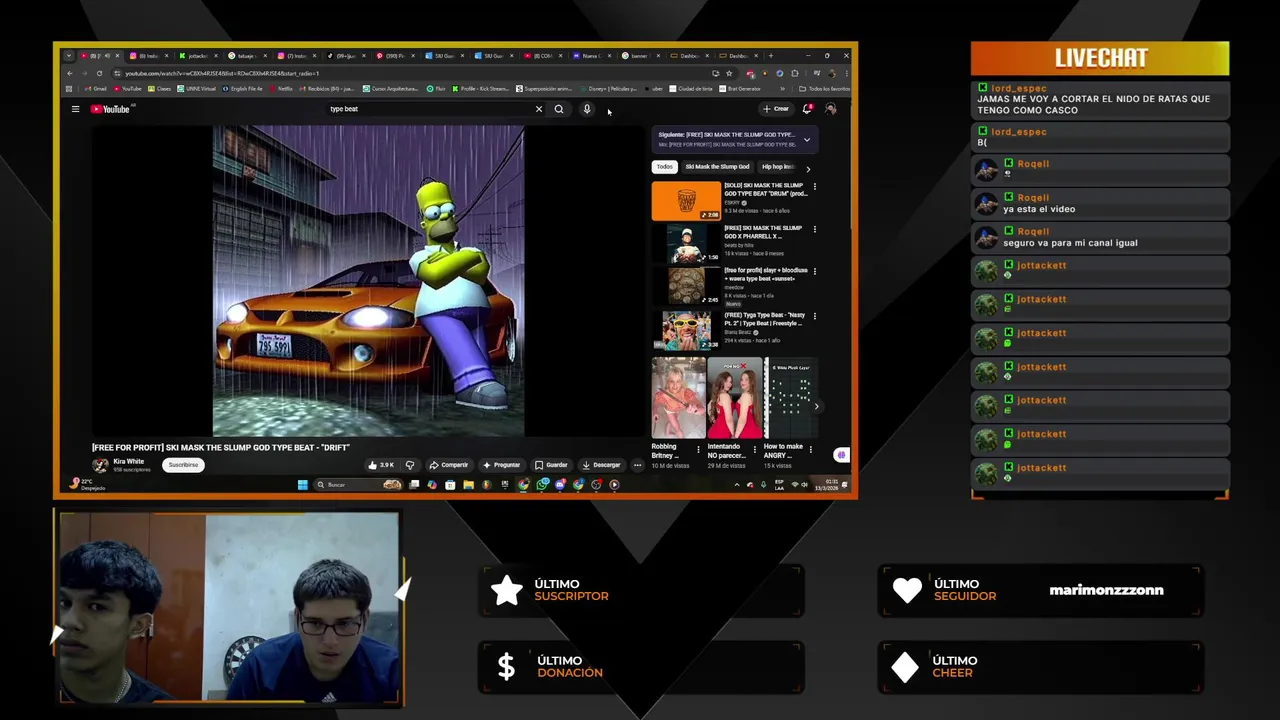1280x720 pixels.
Task: Clear the search box with the X
Action: (x=538, y=109)
